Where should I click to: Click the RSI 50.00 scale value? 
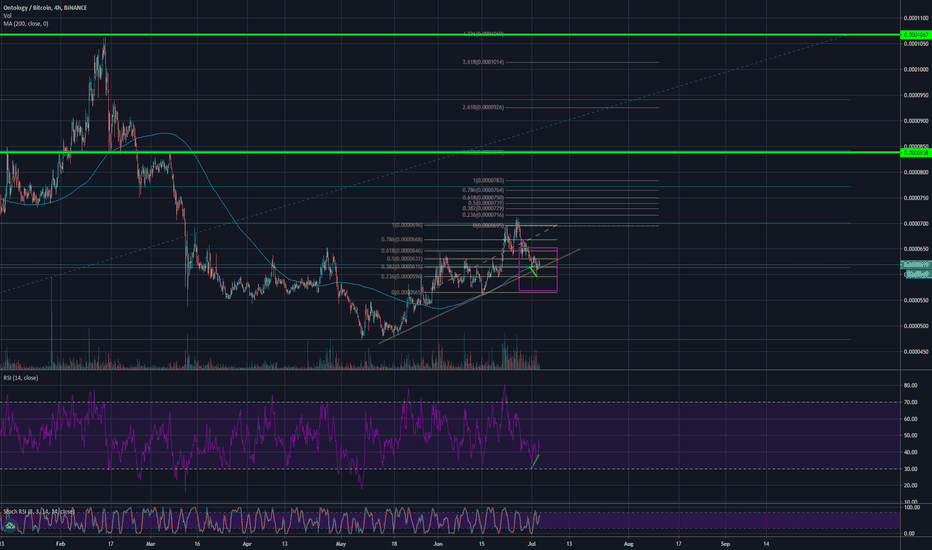pos(911,436)
